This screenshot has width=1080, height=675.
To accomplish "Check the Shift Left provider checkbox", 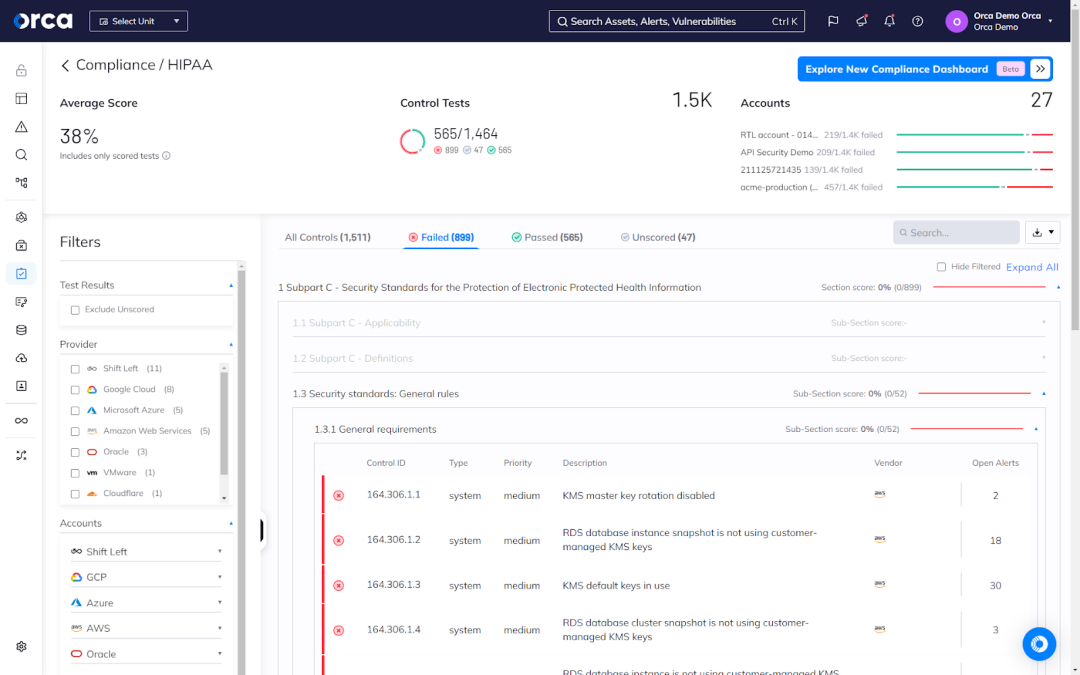I will 75,369.
